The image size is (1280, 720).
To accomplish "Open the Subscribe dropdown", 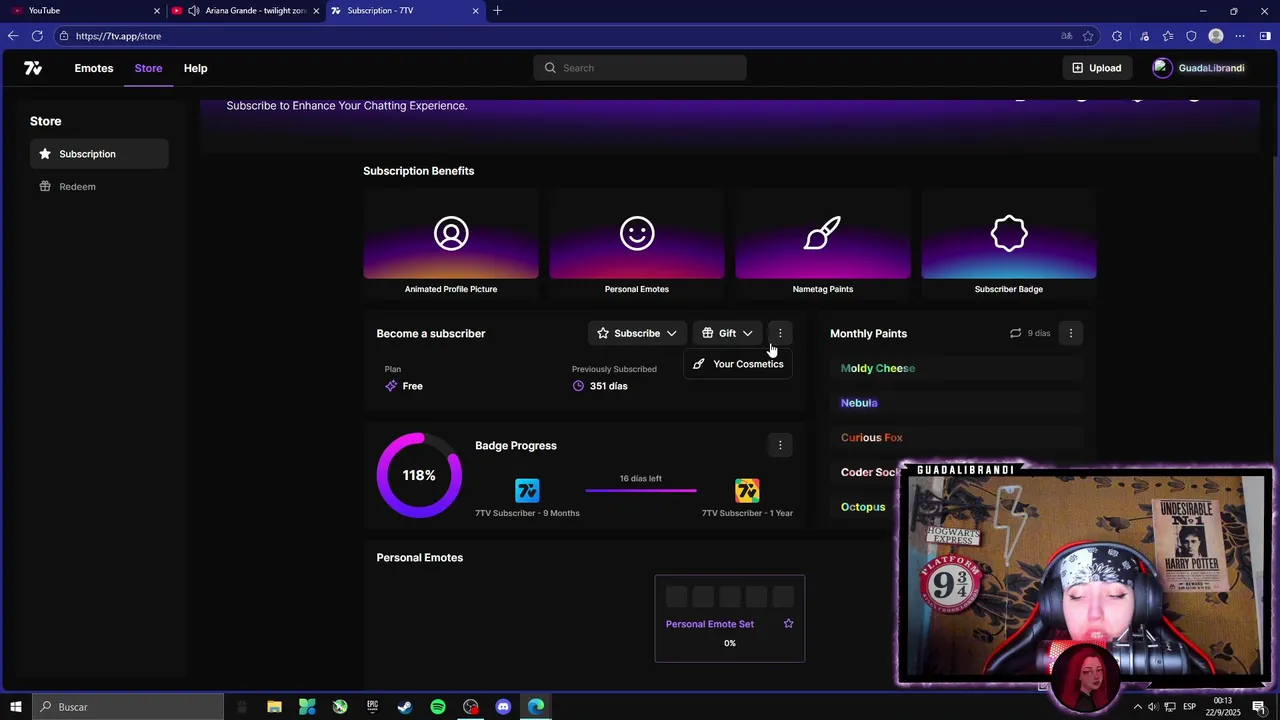I will coord(637,333).
